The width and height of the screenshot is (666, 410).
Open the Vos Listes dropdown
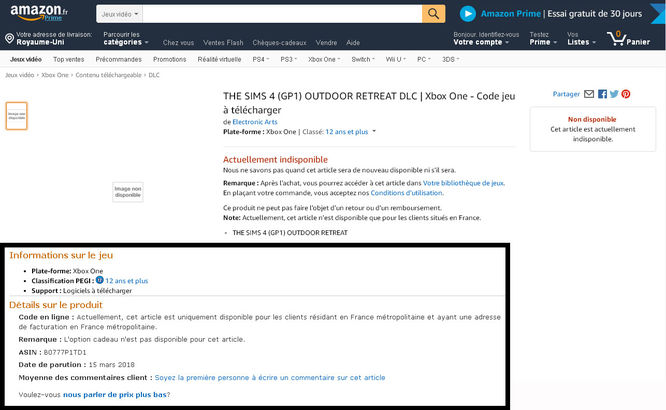pos(581,39)
